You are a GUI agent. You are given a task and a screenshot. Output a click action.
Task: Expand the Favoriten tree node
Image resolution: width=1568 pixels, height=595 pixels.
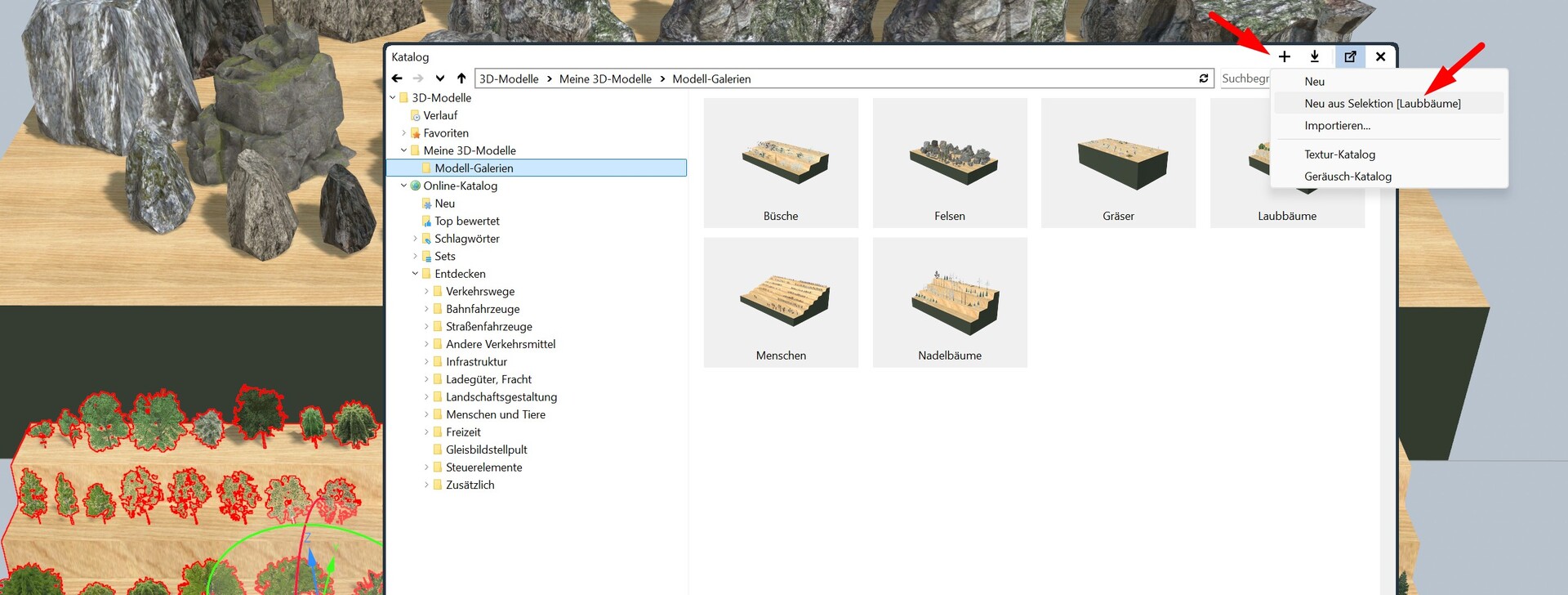point(403,133)
